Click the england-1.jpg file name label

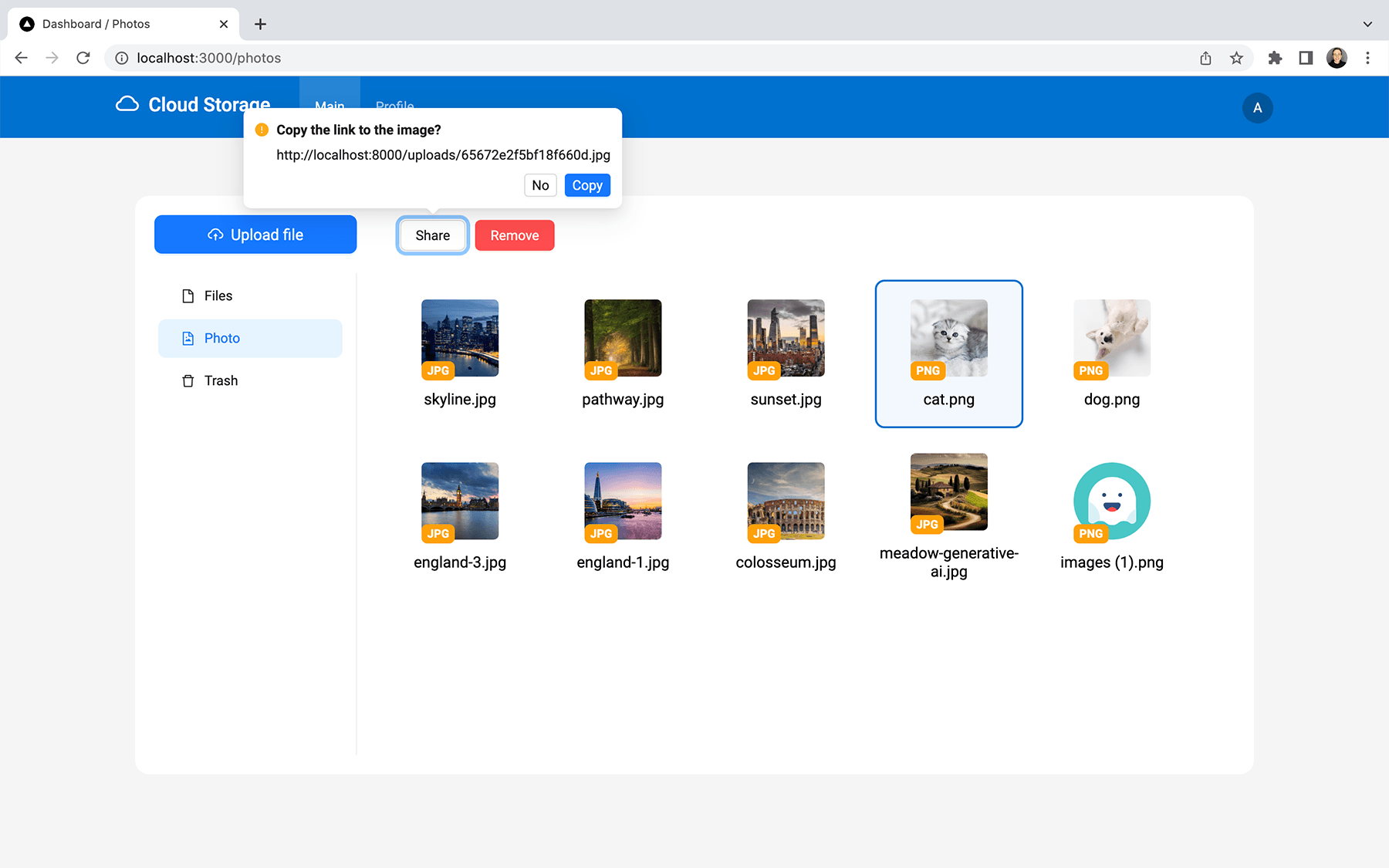(x=623, y=562)
